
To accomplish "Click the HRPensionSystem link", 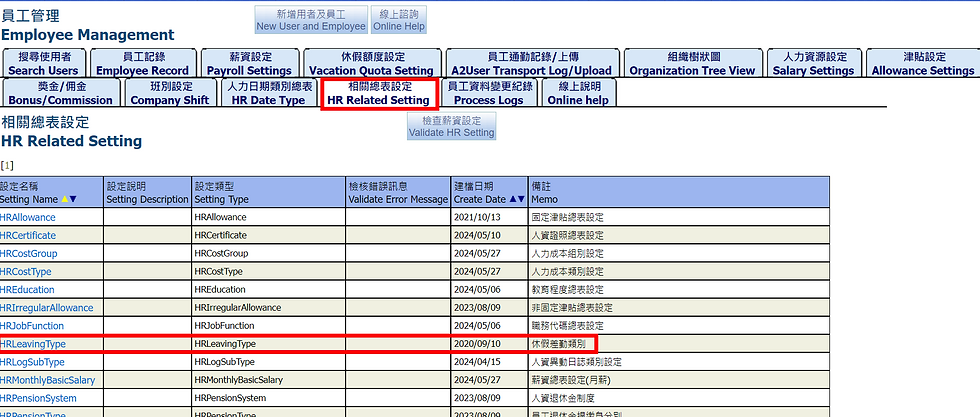I will click(39, 398).
